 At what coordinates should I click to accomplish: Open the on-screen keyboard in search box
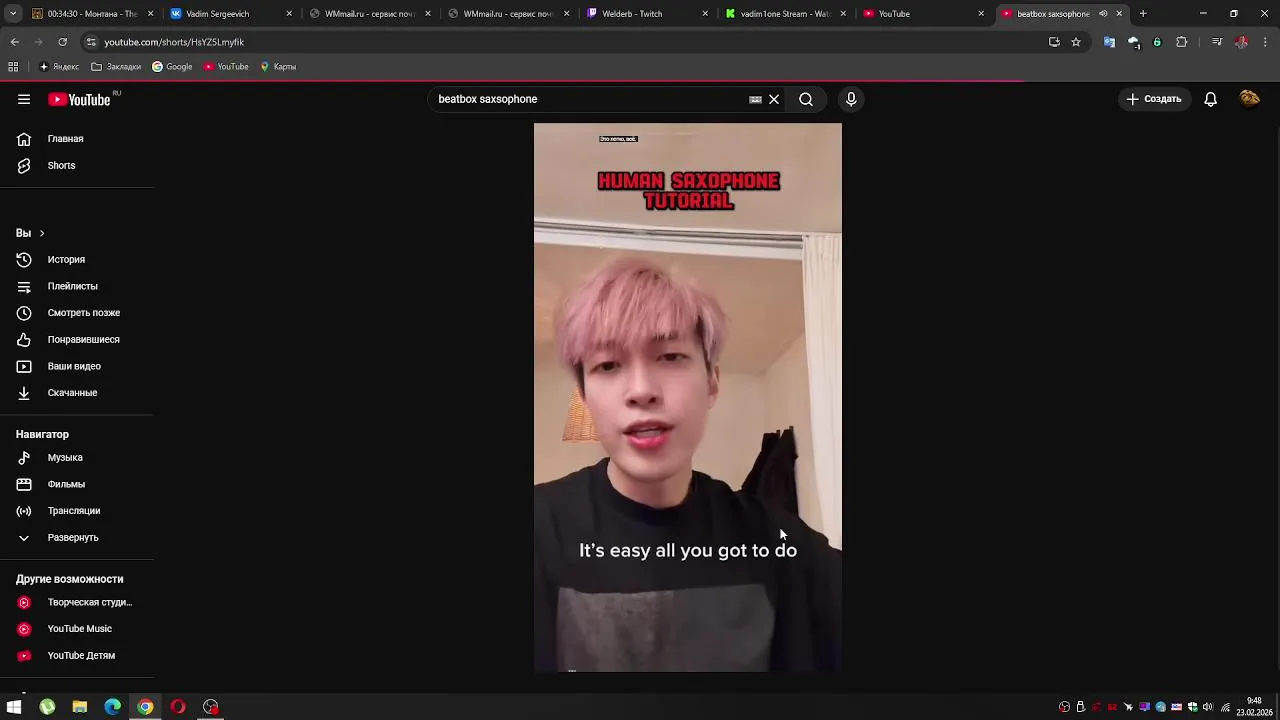pyautogui.click(x=756, y=99)
